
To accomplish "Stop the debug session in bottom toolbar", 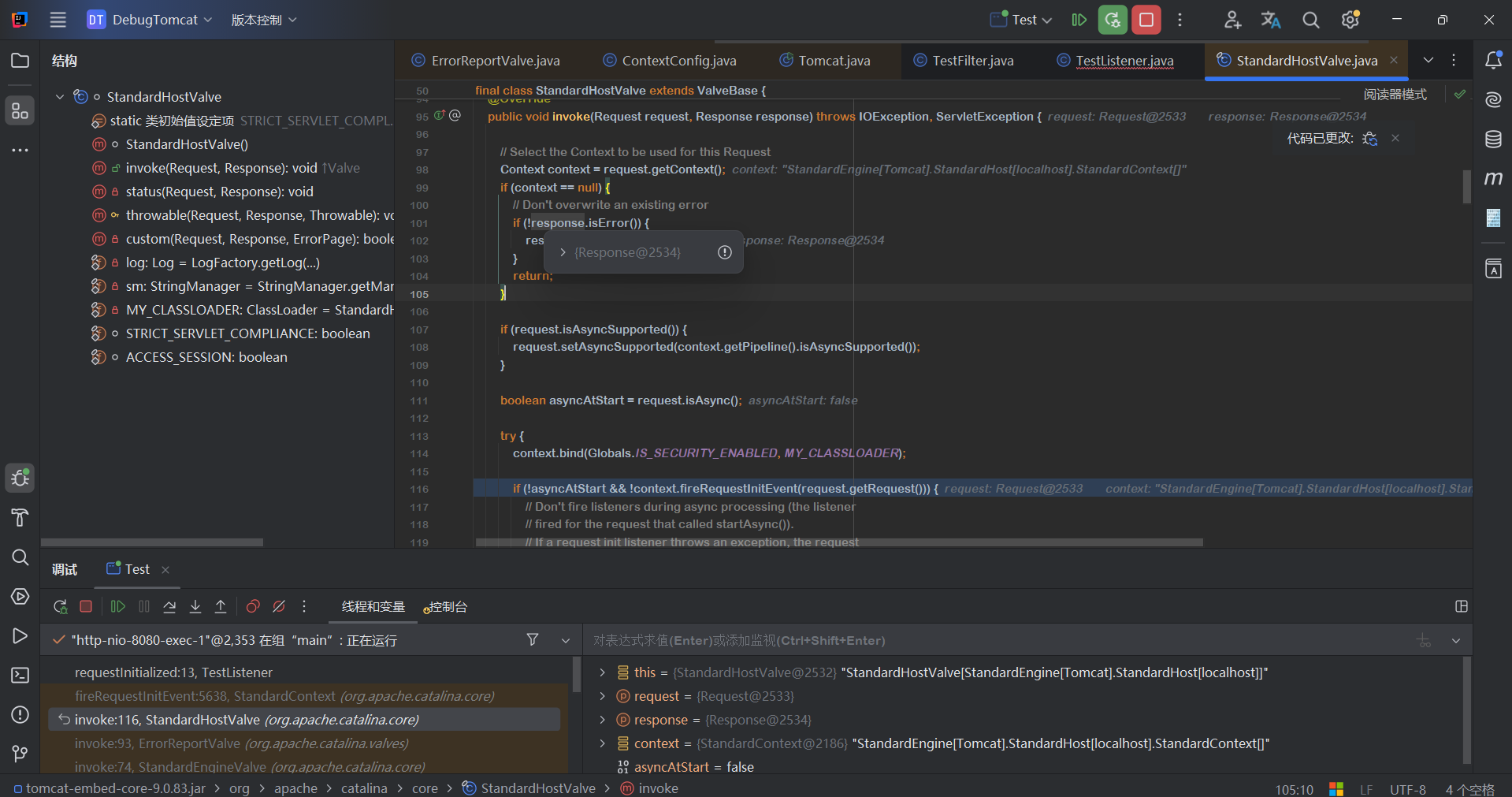I will point(87,606).
